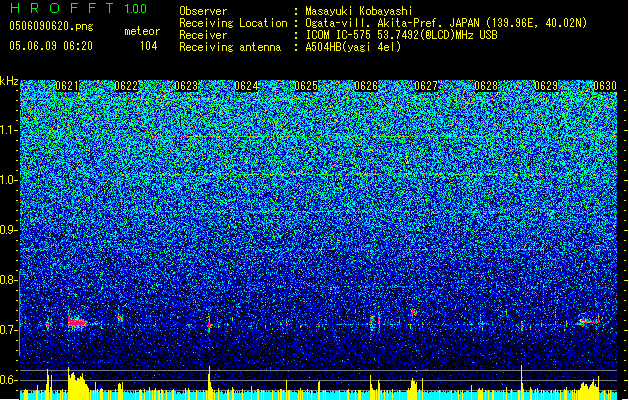Click the date stamp 05.06.09 06:20
This screenshot has width=629, height=400.
click(x=51, y=46)
